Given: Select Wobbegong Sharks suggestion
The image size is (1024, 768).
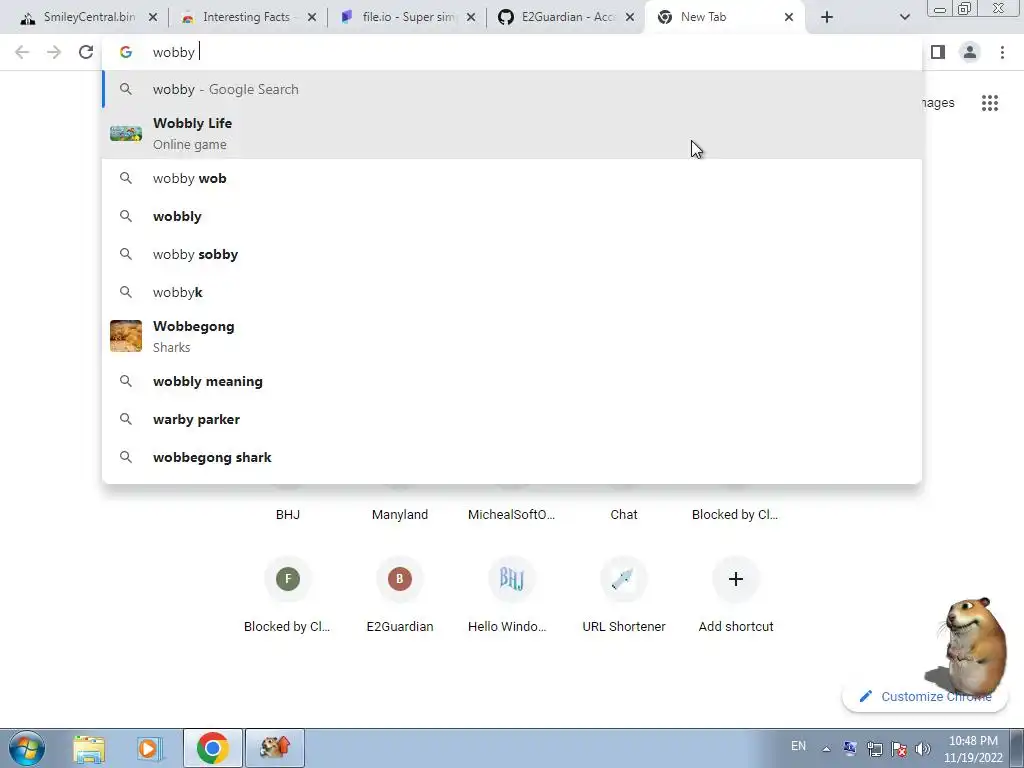Looking at the screenshot, I should pyautogui.click(x=512, y=336).
